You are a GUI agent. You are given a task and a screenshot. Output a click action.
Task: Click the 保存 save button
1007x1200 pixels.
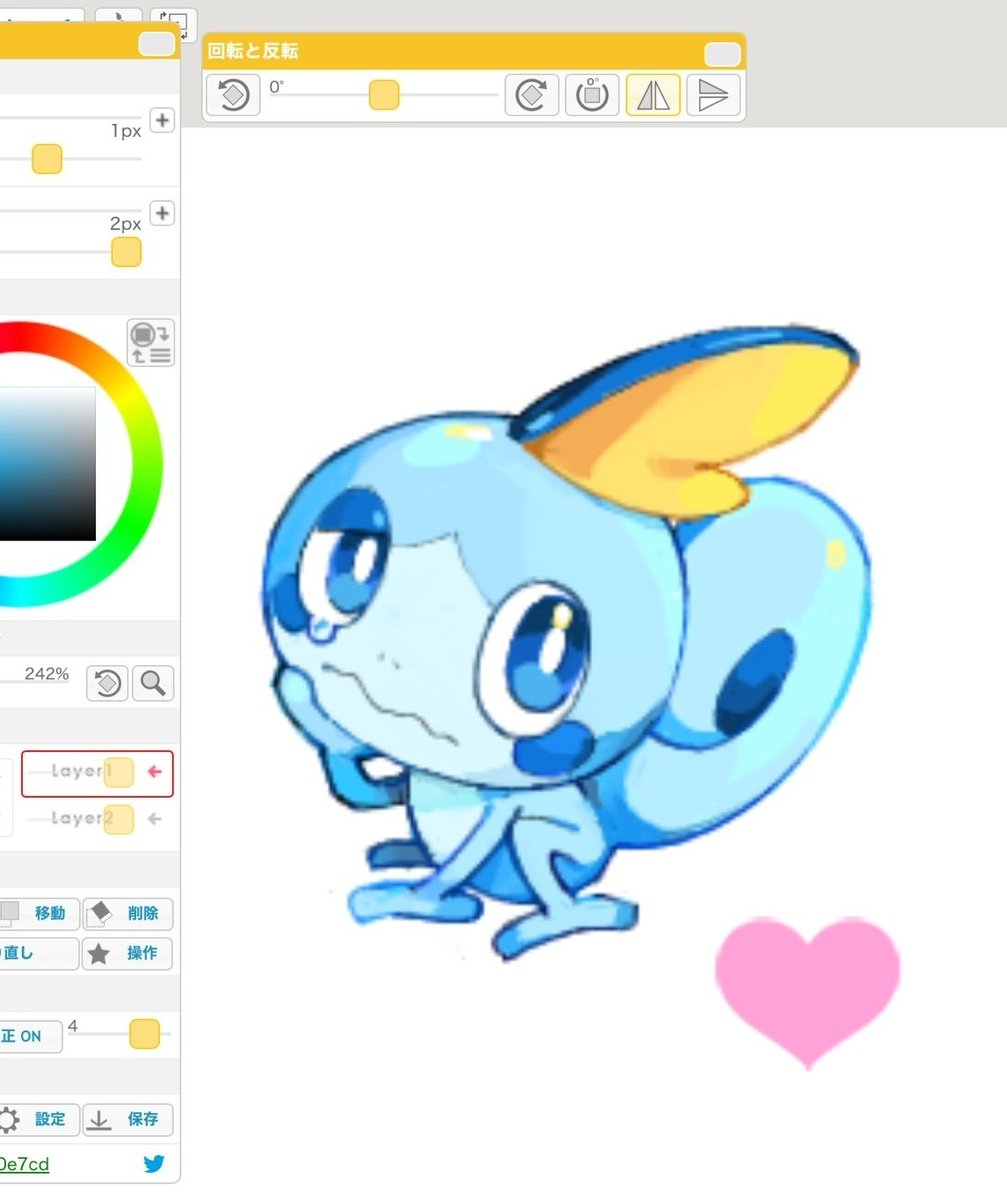point(127,1120)
